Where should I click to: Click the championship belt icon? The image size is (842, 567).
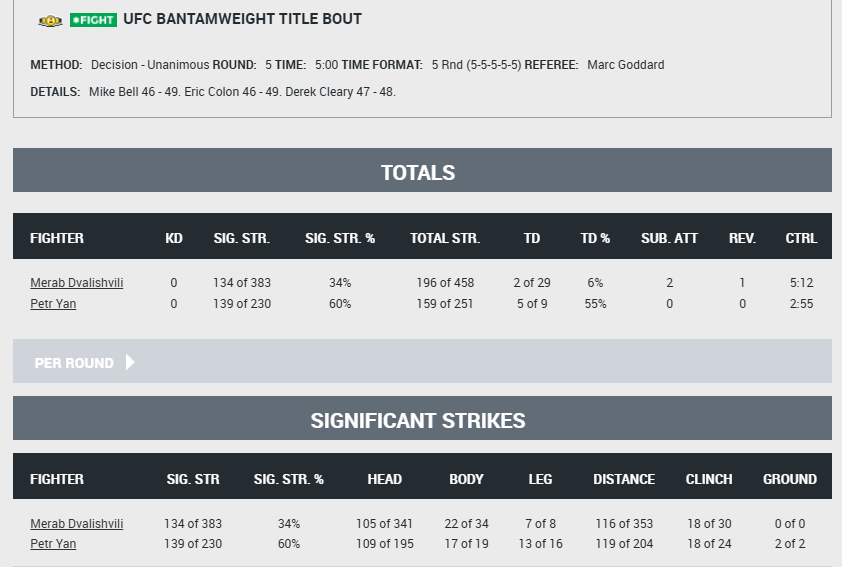[x=50, y=21]
